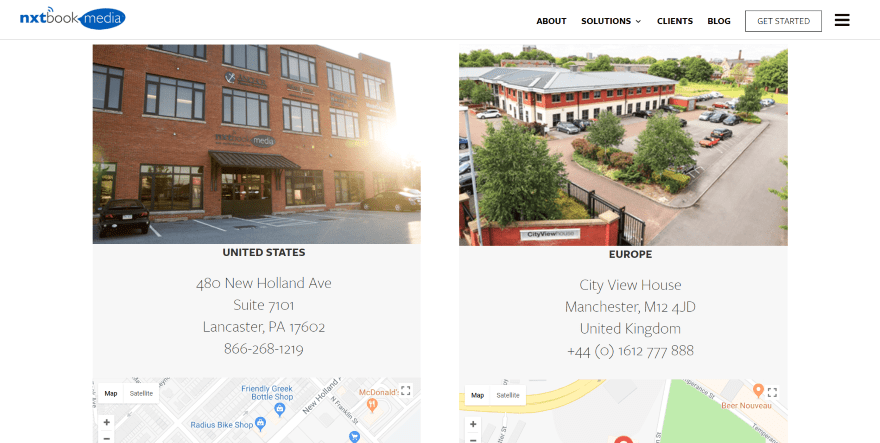The image size is (880, 443).
Task: Enter fullscreen on the Manchester map
Action: coord(772,392)
